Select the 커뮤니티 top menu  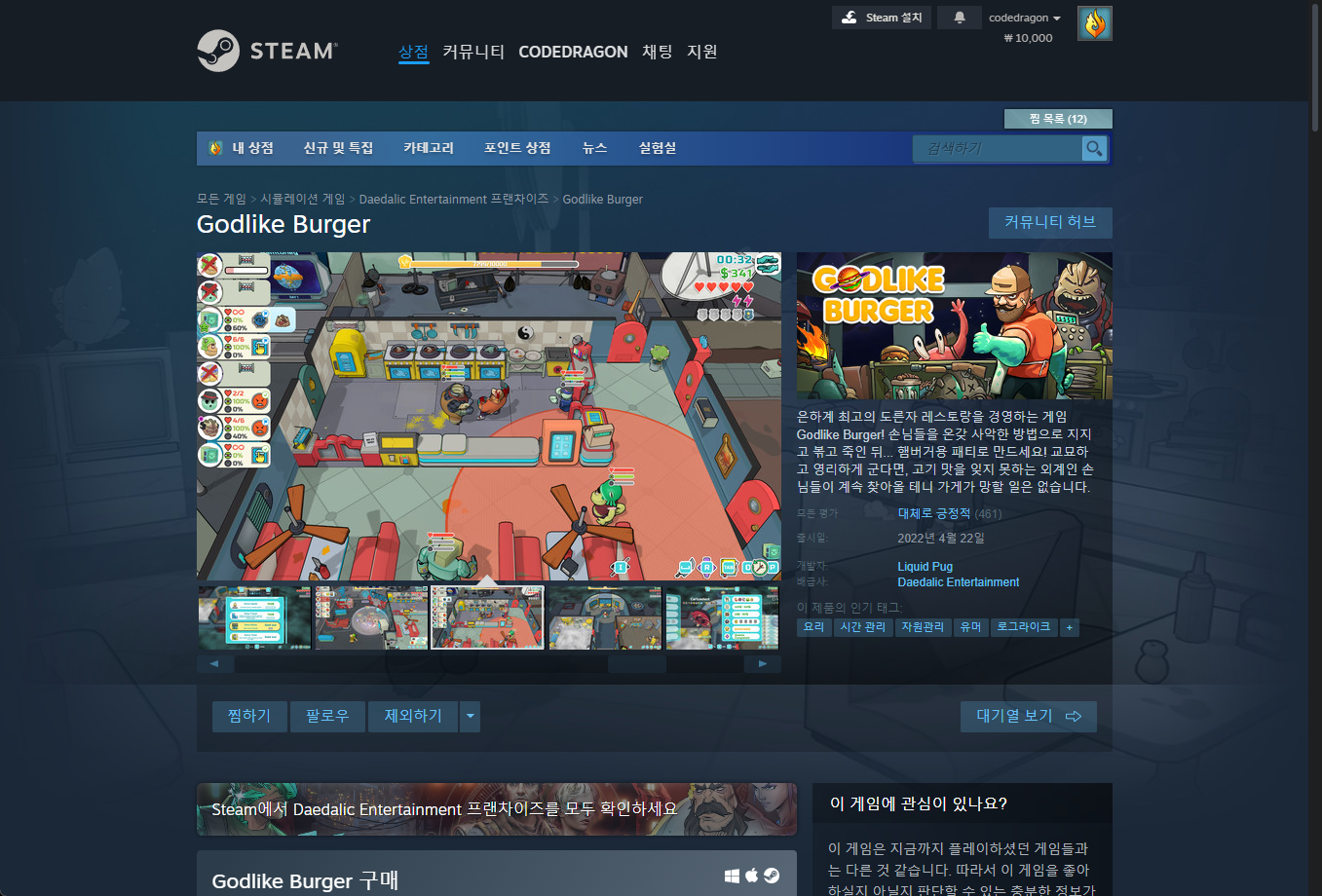click(473, 52)
